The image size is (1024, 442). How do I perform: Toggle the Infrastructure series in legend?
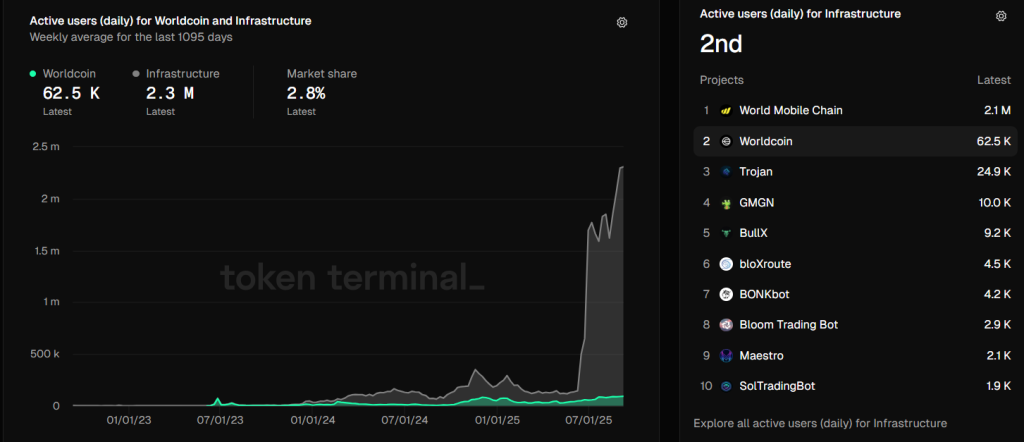click(182, 74)
